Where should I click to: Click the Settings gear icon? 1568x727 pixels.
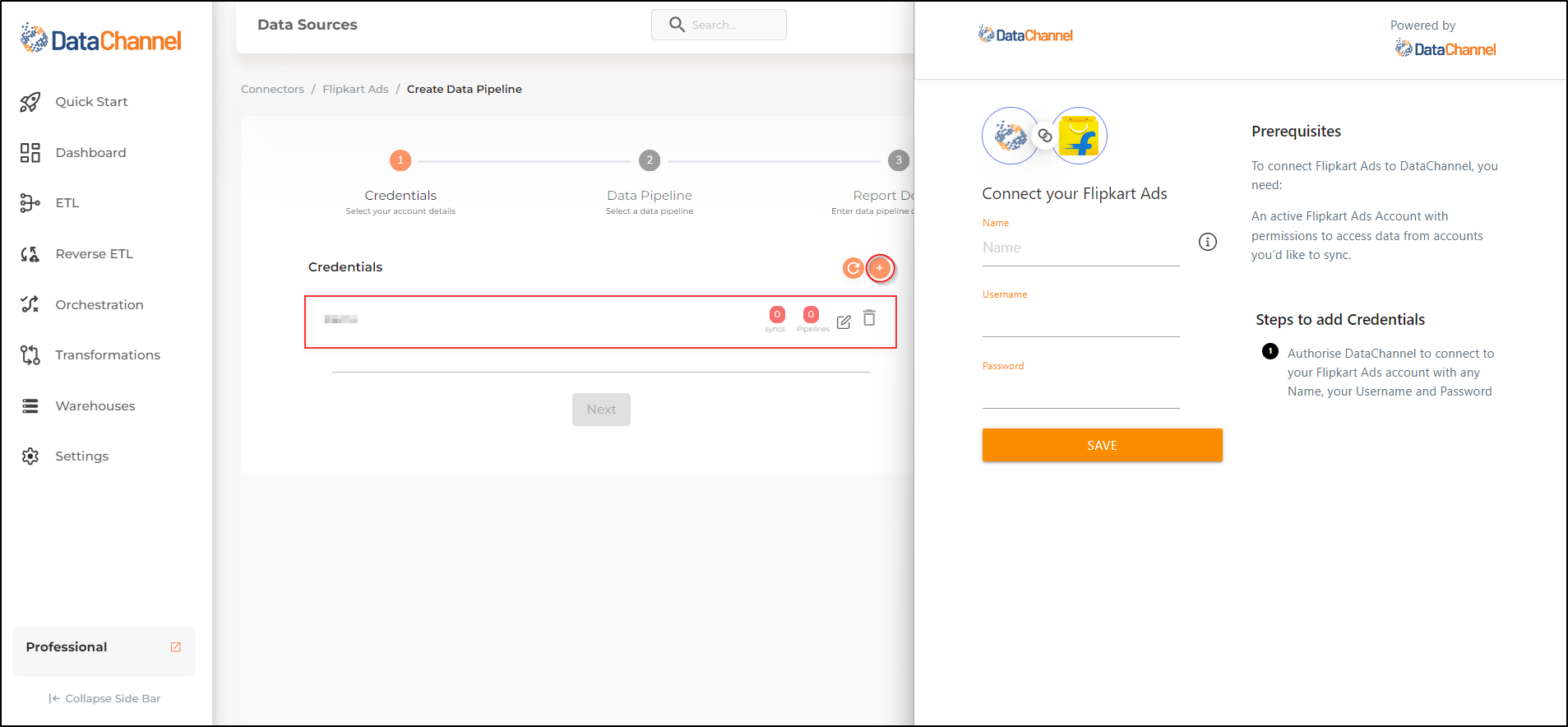click(30, 456)
